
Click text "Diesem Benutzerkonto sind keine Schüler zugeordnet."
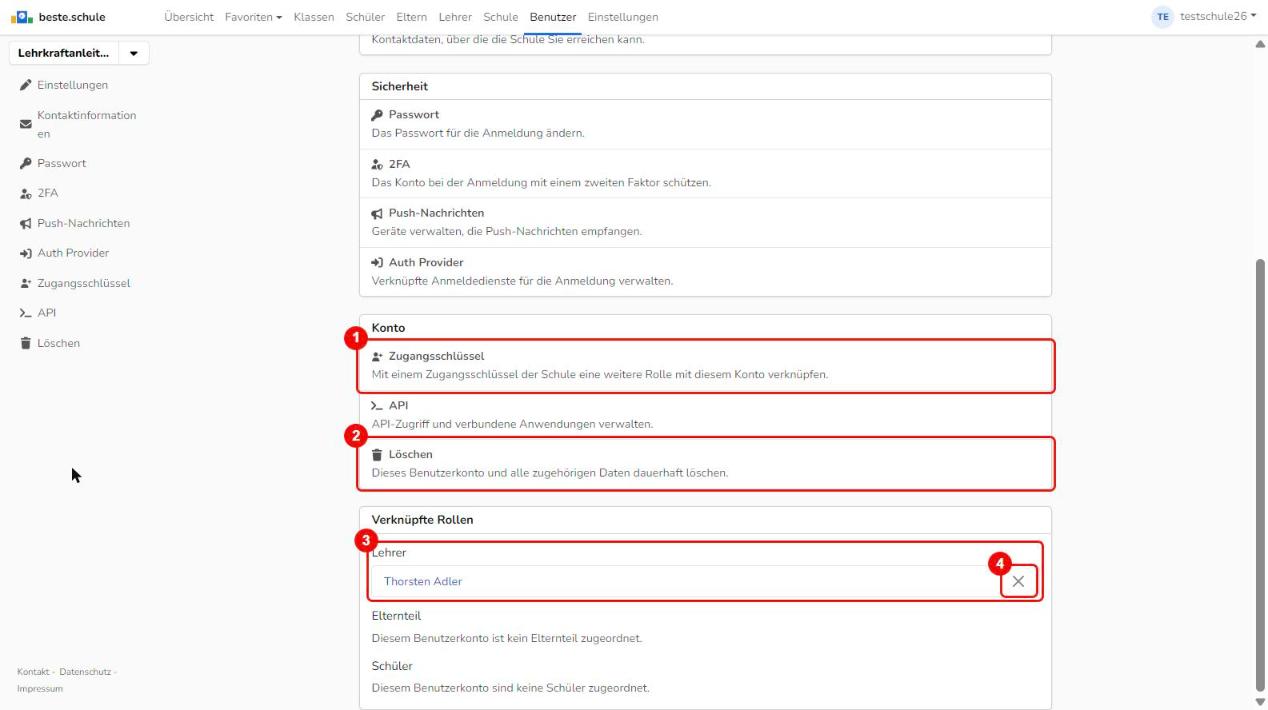(510, 688)
